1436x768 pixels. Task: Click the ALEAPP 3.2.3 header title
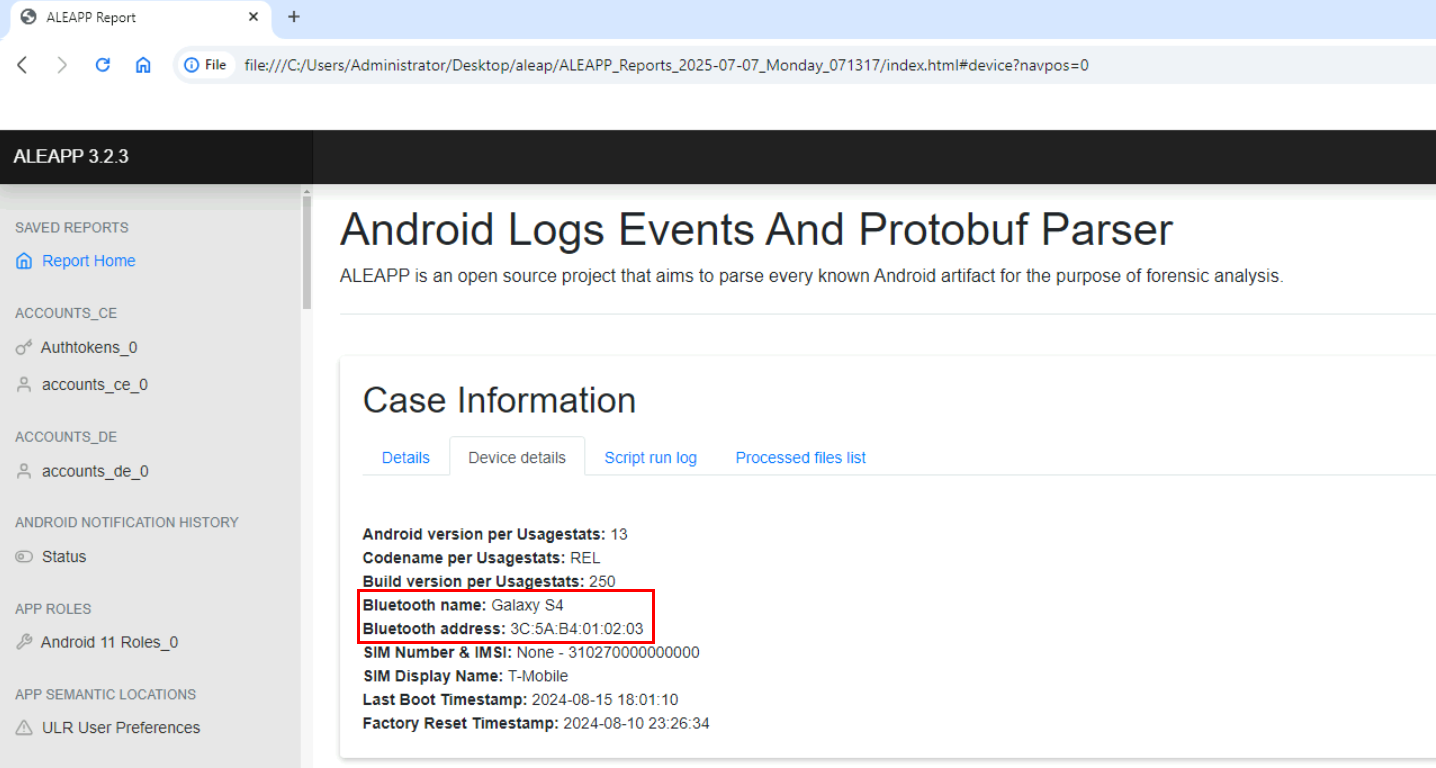point(71,156)
